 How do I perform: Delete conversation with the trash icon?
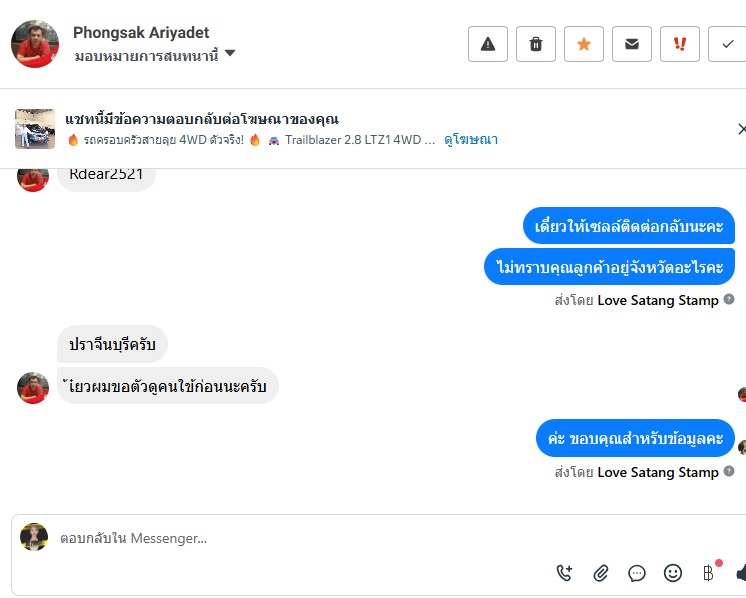tap(536, 44)
